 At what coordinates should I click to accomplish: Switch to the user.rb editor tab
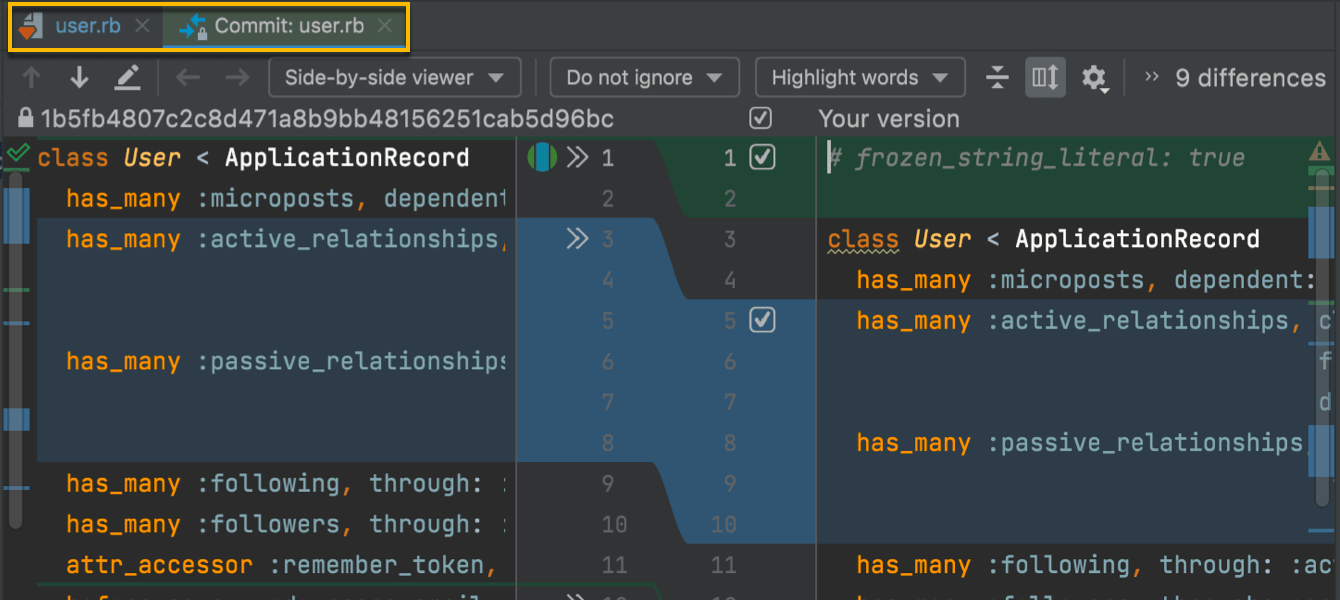point(87,26)
